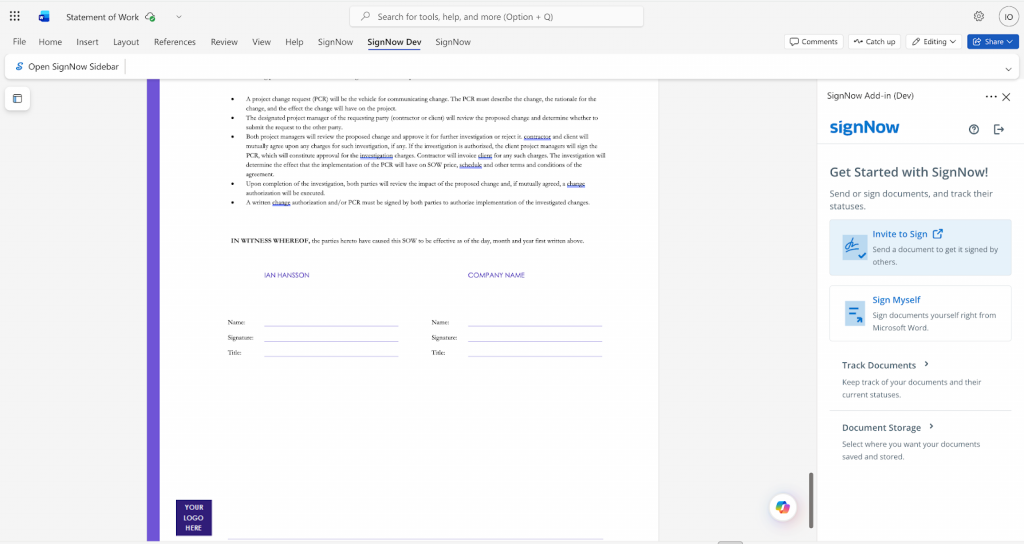Expand the ribbon using the chevron

click(1008, 69)
